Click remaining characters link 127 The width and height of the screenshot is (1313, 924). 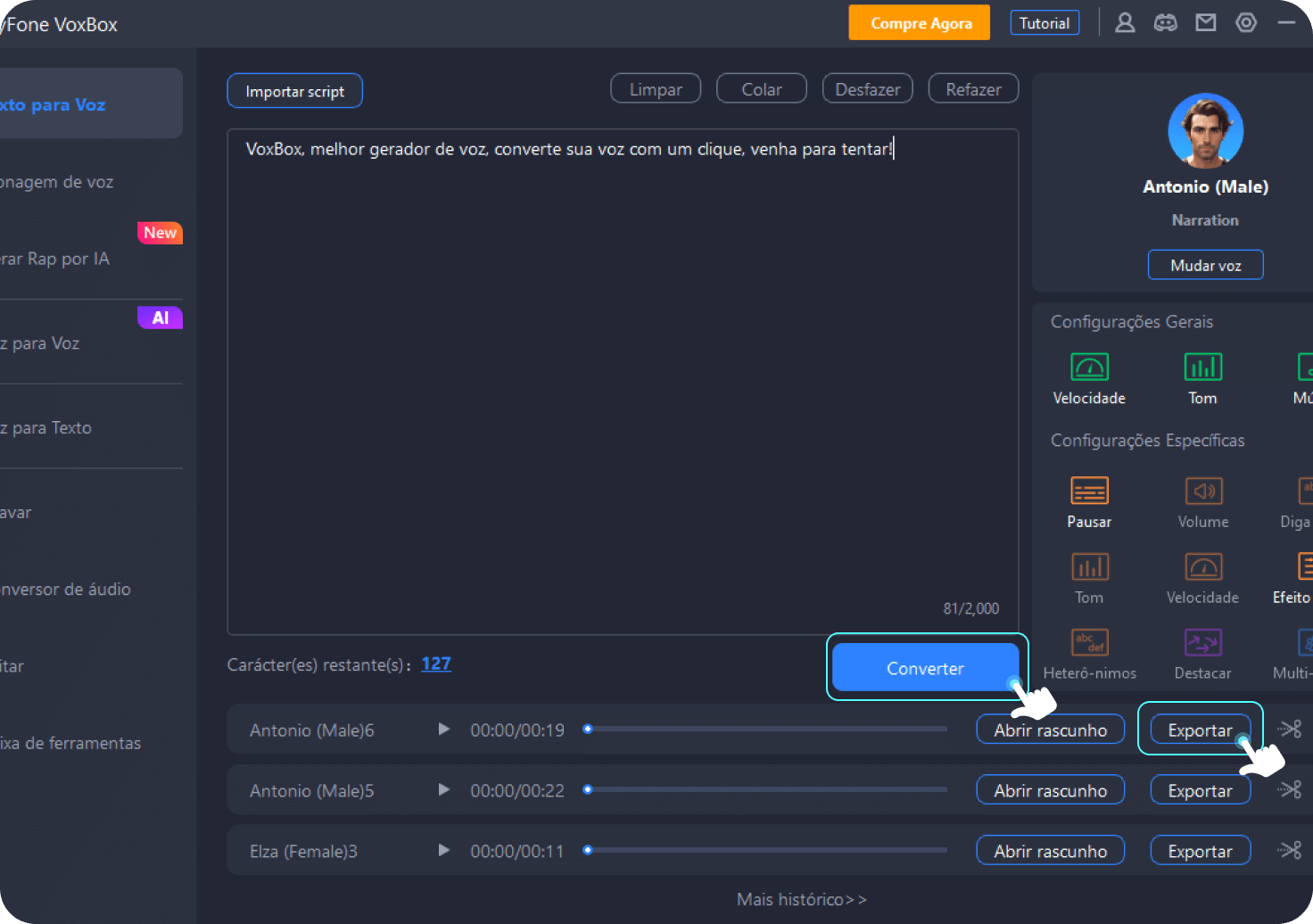436,664
